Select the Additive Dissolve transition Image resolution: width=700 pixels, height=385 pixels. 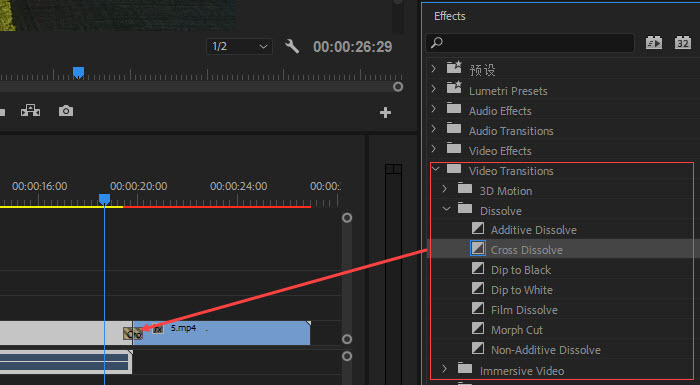533,230
